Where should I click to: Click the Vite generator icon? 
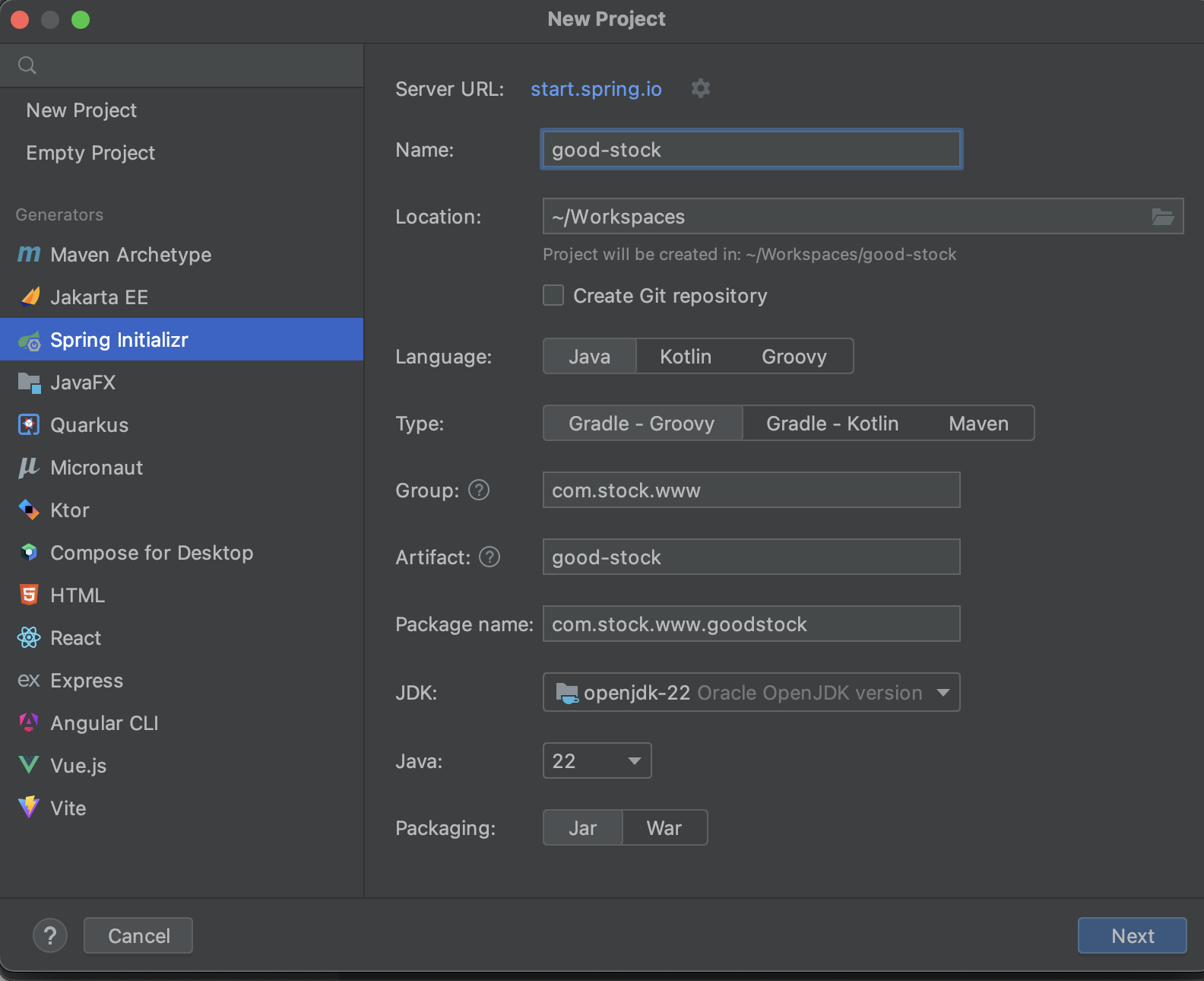pyautogui.click(x=29, y=807)
